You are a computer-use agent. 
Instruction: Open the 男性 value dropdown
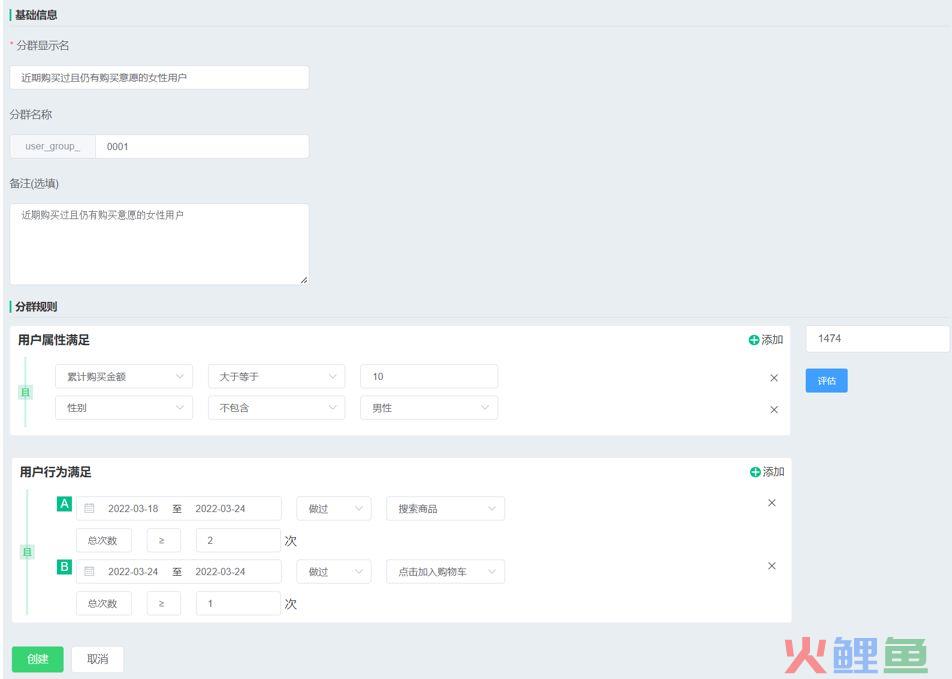(429, 408)
